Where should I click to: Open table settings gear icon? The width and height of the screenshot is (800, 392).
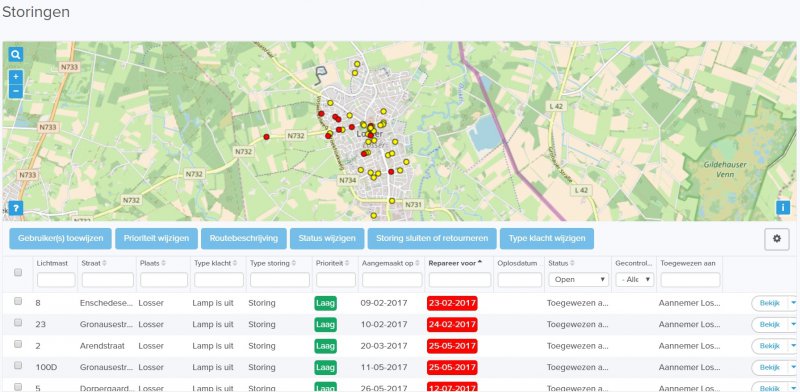point(777,239)
